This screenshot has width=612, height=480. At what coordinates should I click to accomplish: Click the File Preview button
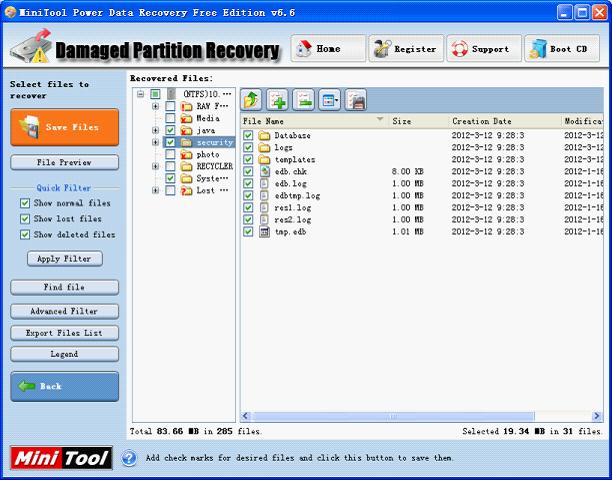tap(65, 162)
